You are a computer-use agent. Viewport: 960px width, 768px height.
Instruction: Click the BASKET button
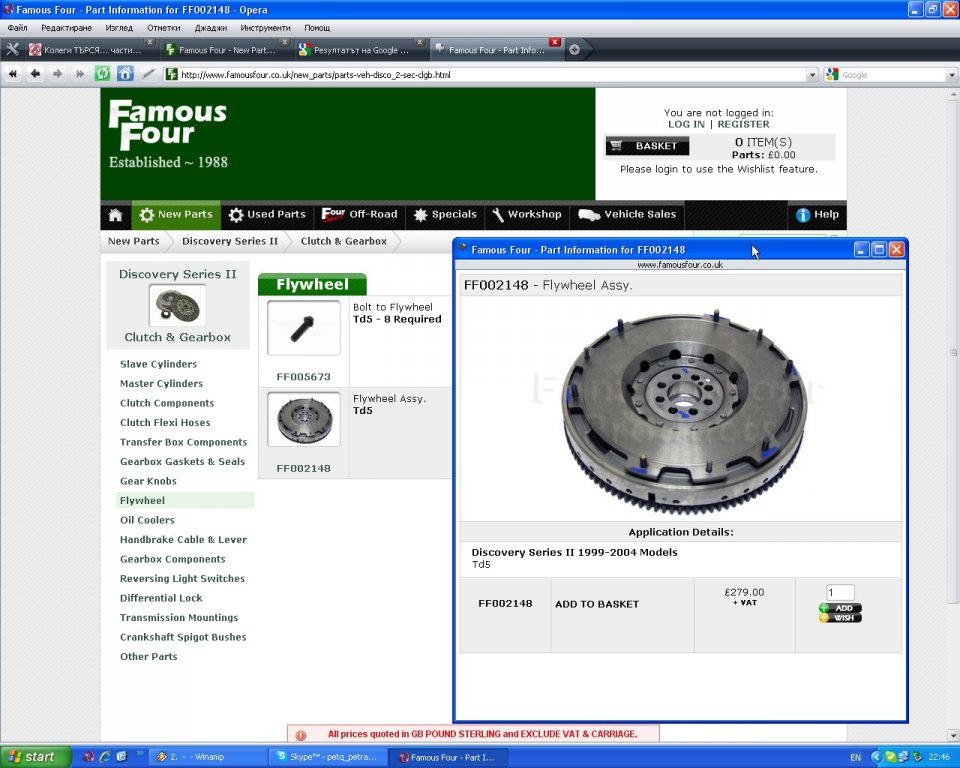click(647, 146)
